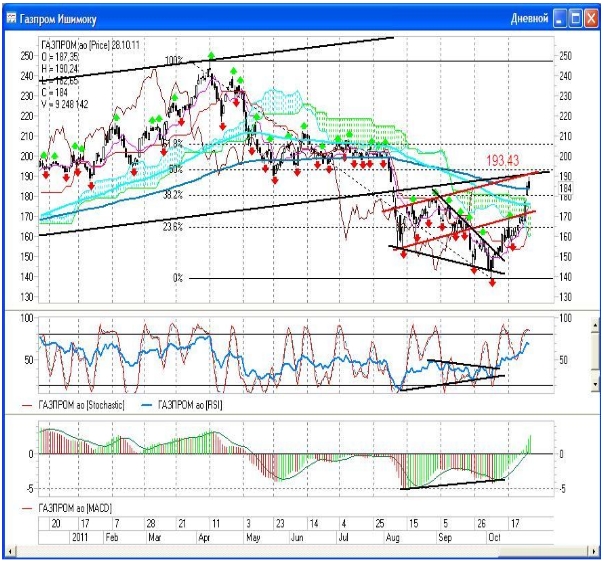Click the Apr month label on time axis

click(204, 537)
